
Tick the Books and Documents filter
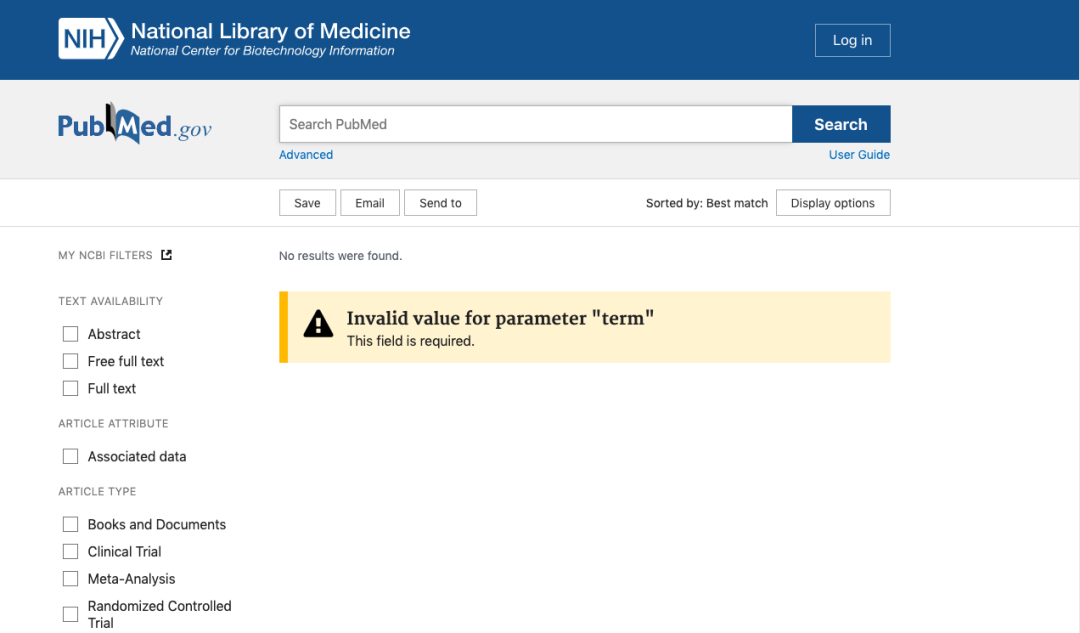pyautogui.click(x=71, y=524)
